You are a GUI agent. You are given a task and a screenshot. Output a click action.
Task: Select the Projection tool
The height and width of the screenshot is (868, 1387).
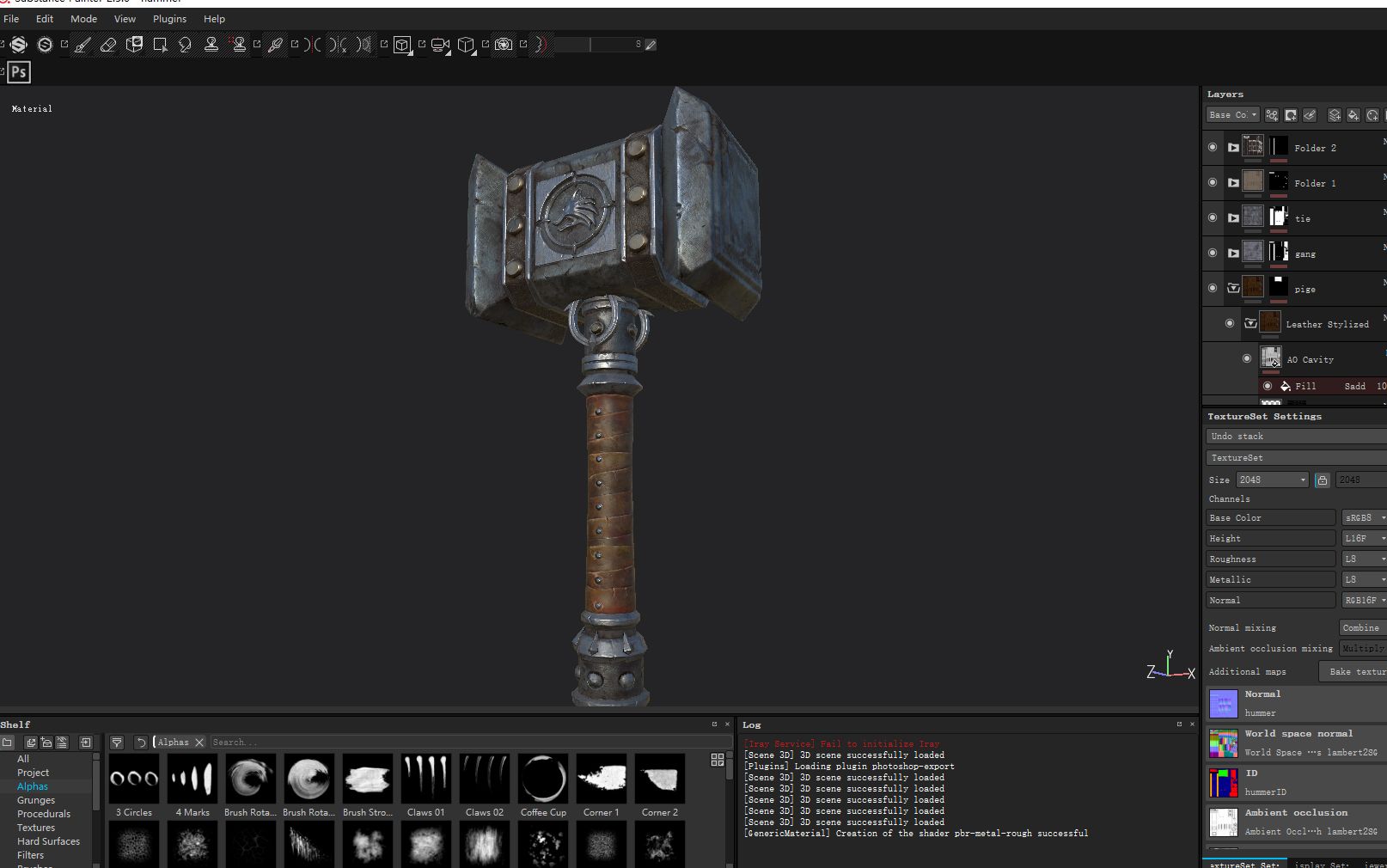pyautogui.click(x=134, y=45)
